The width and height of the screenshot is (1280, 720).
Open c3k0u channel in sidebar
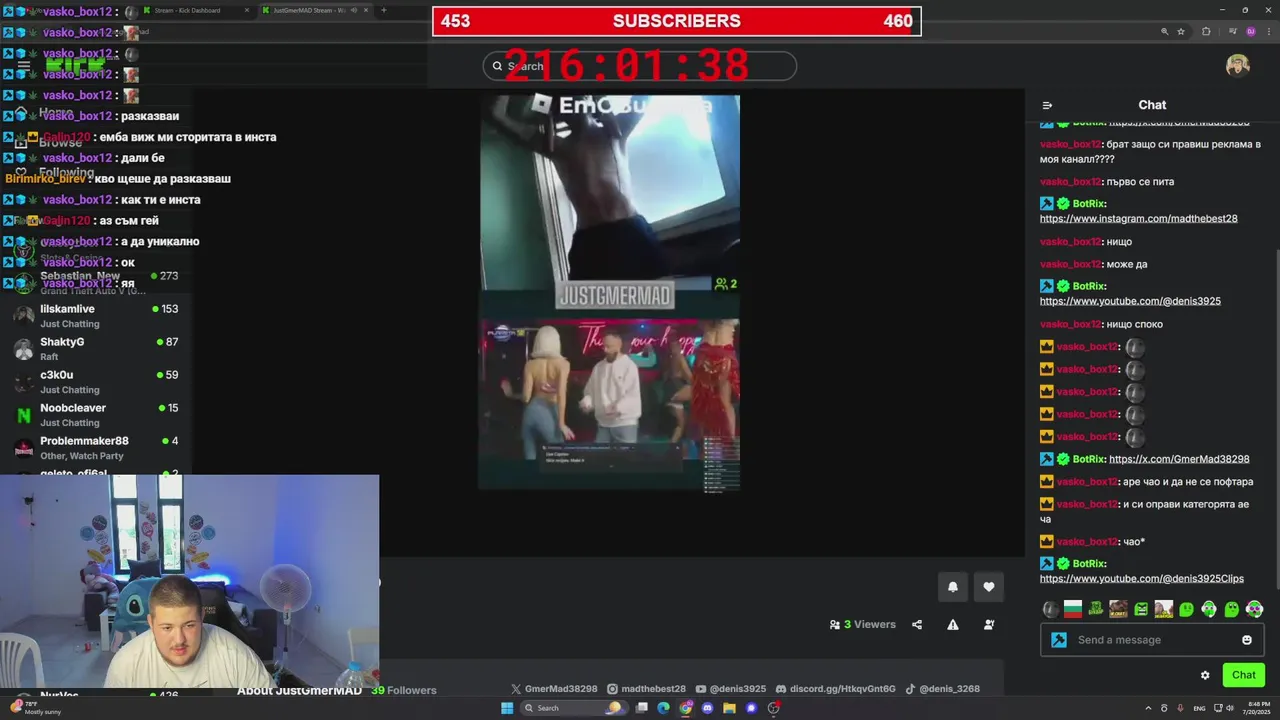pos(96,381)
